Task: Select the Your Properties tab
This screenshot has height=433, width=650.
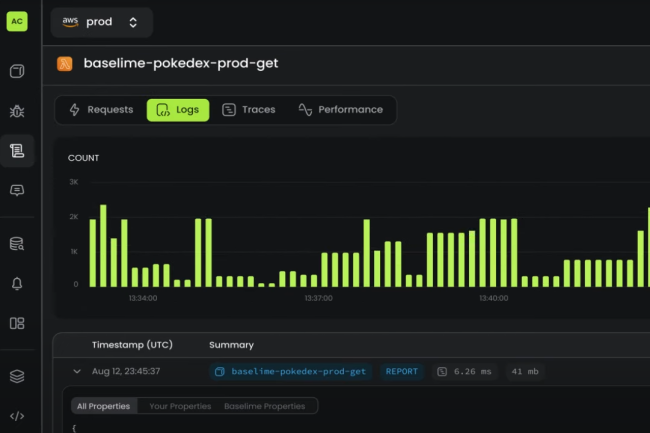Action: point(180,406)
